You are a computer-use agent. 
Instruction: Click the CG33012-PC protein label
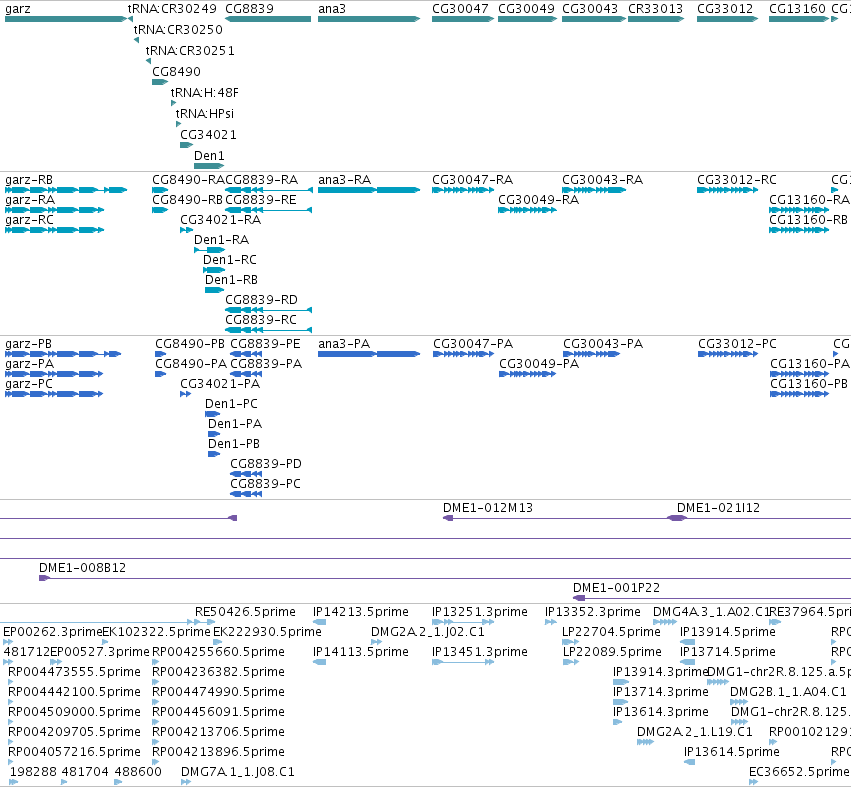click(737, 344)
